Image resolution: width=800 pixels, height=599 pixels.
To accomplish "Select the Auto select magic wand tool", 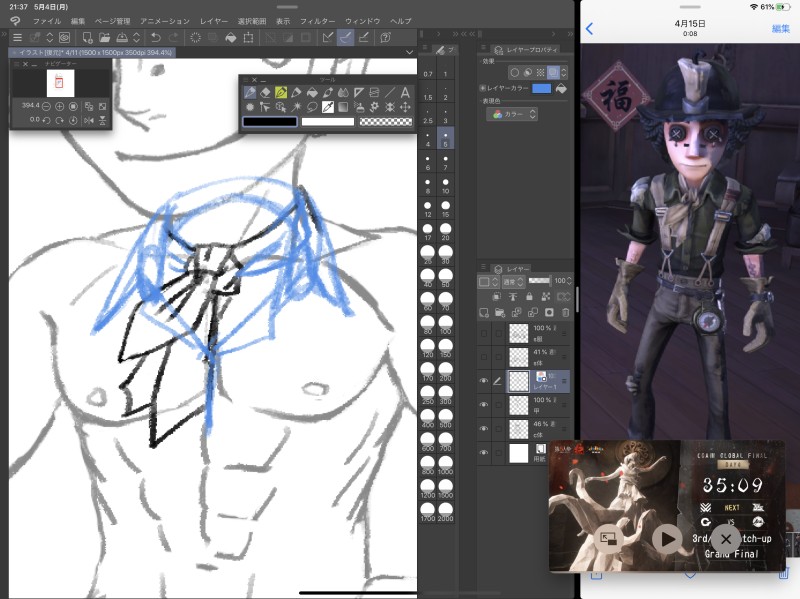I will pyautogui.click(x=296, y=107).
